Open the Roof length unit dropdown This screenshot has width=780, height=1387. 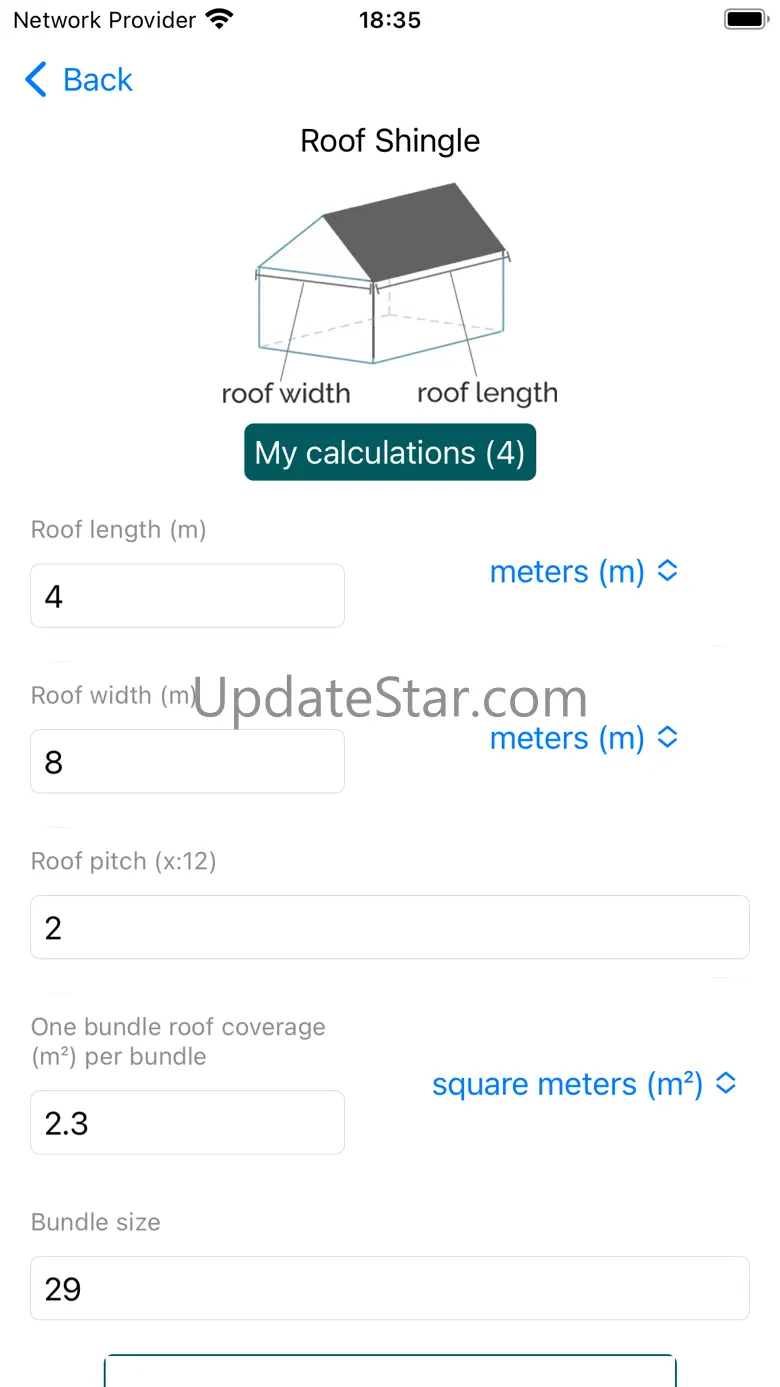[584, 572]
